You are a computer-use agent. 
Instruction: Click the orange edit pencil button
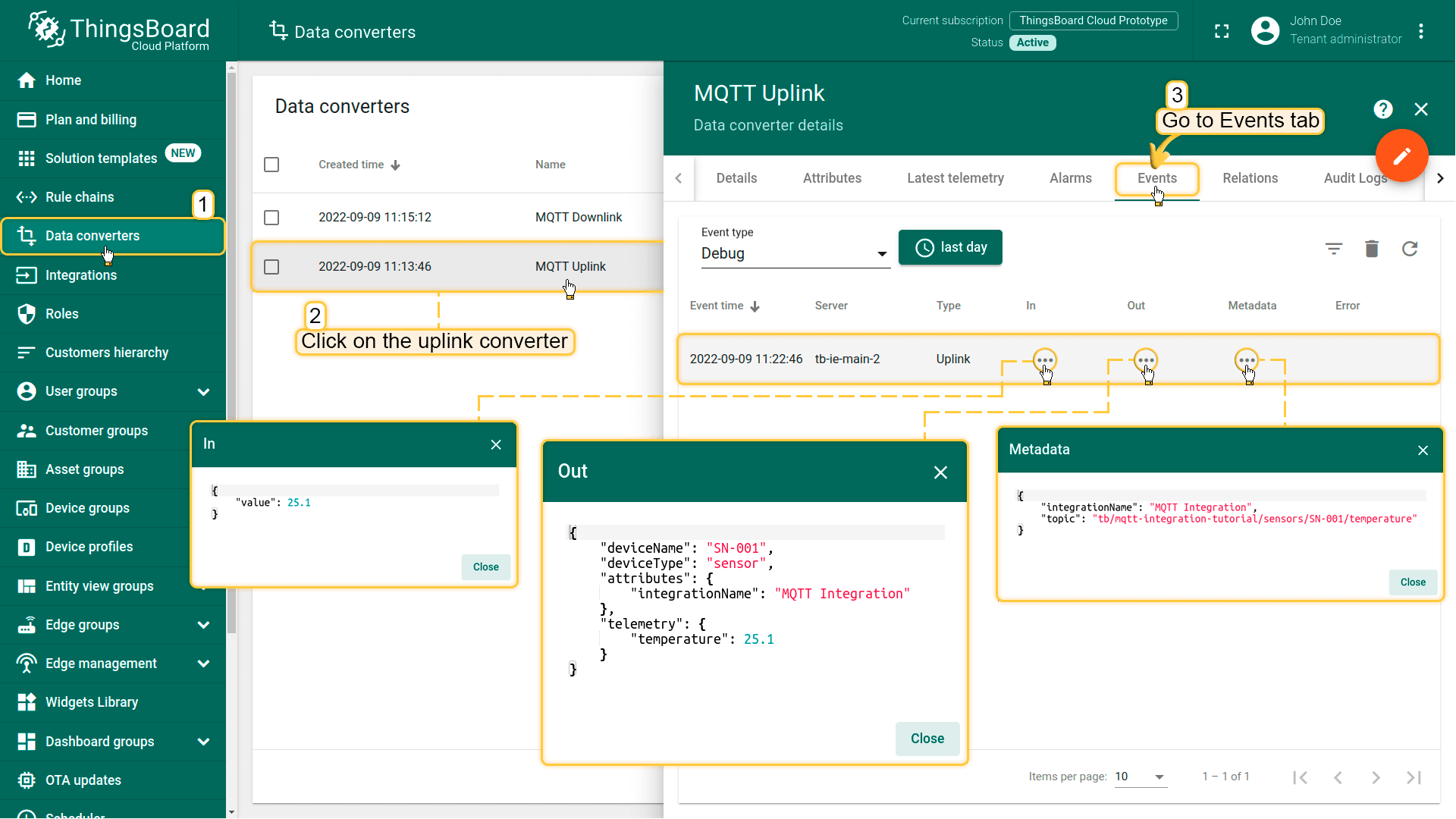[x=1401, y=155]
